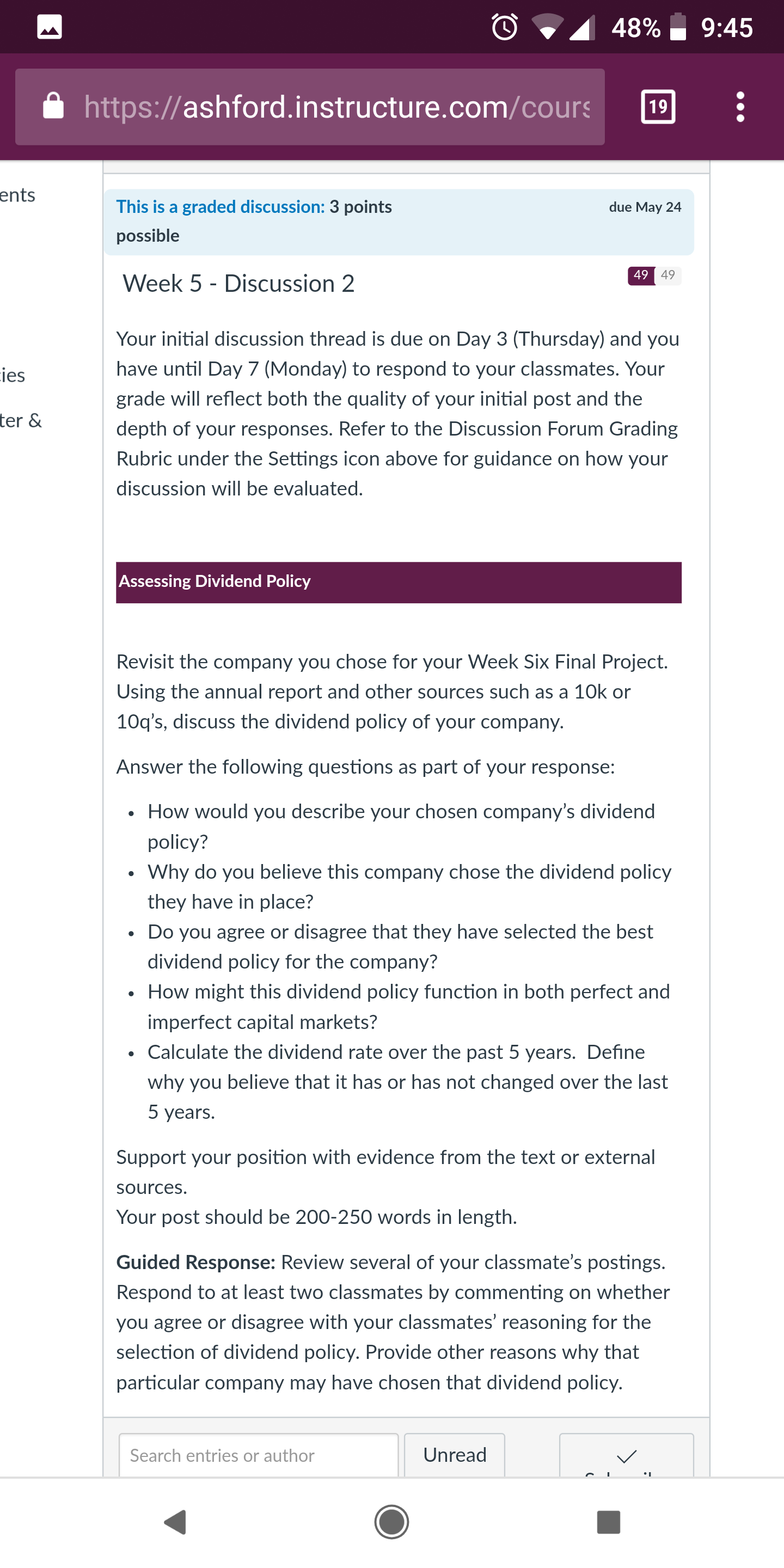Toggle the Unread filter button
784x1568 pixels.
pyautogui.click(x=455, y=1455)
